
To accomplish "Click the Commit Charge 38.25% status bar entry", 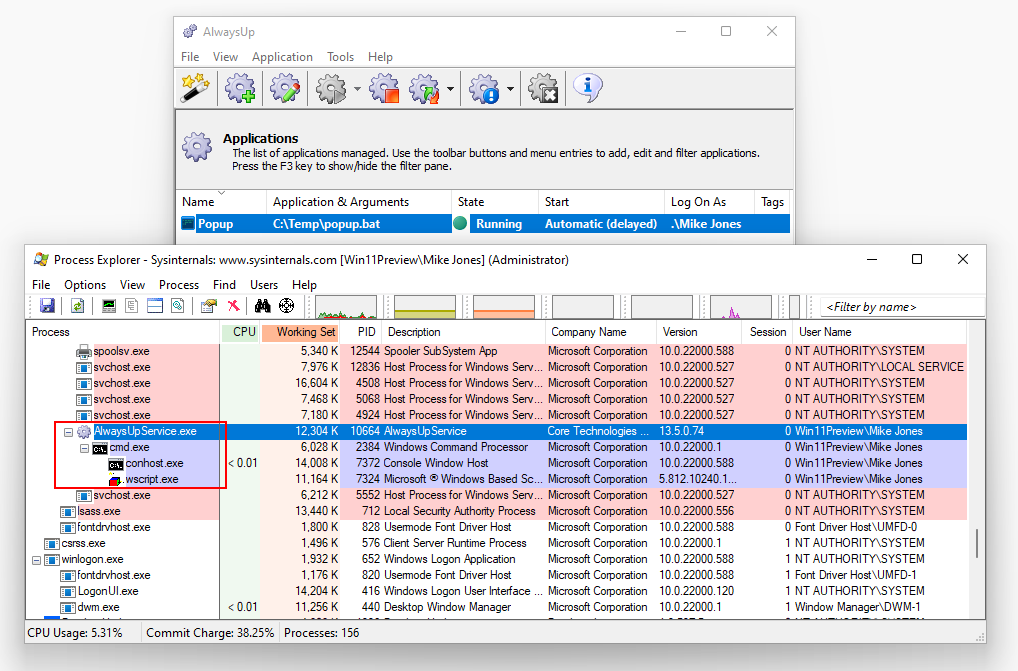I will (x=210, y=633).
